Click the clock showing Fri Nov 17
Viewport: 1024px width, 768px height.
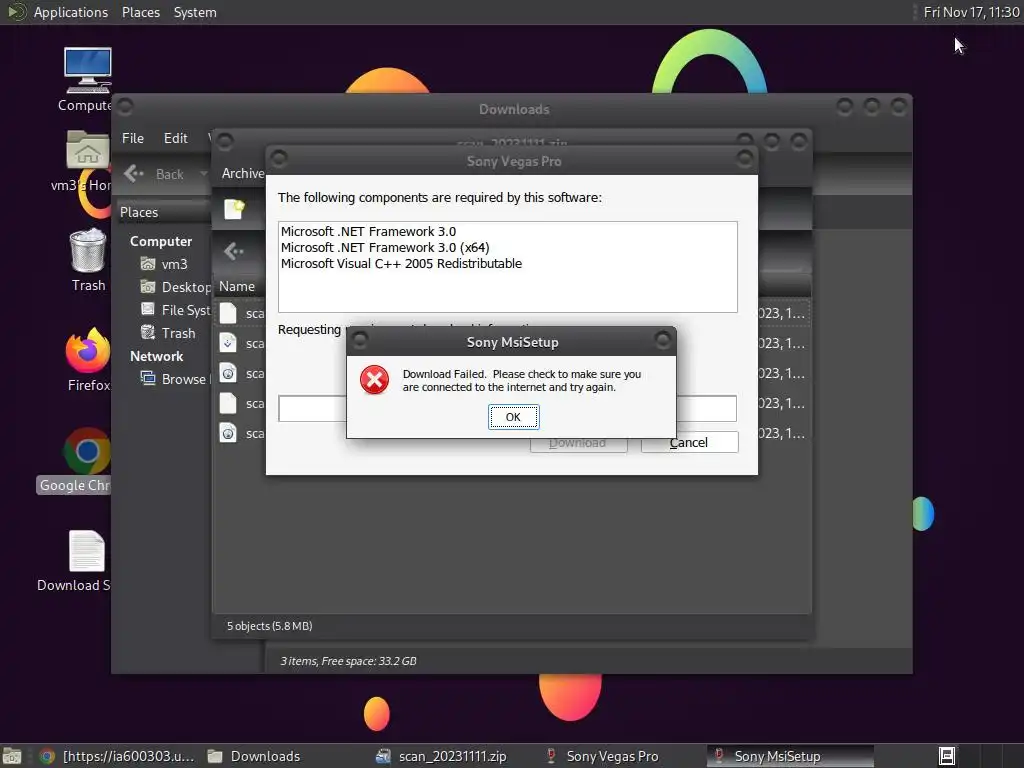click(971, 12)
